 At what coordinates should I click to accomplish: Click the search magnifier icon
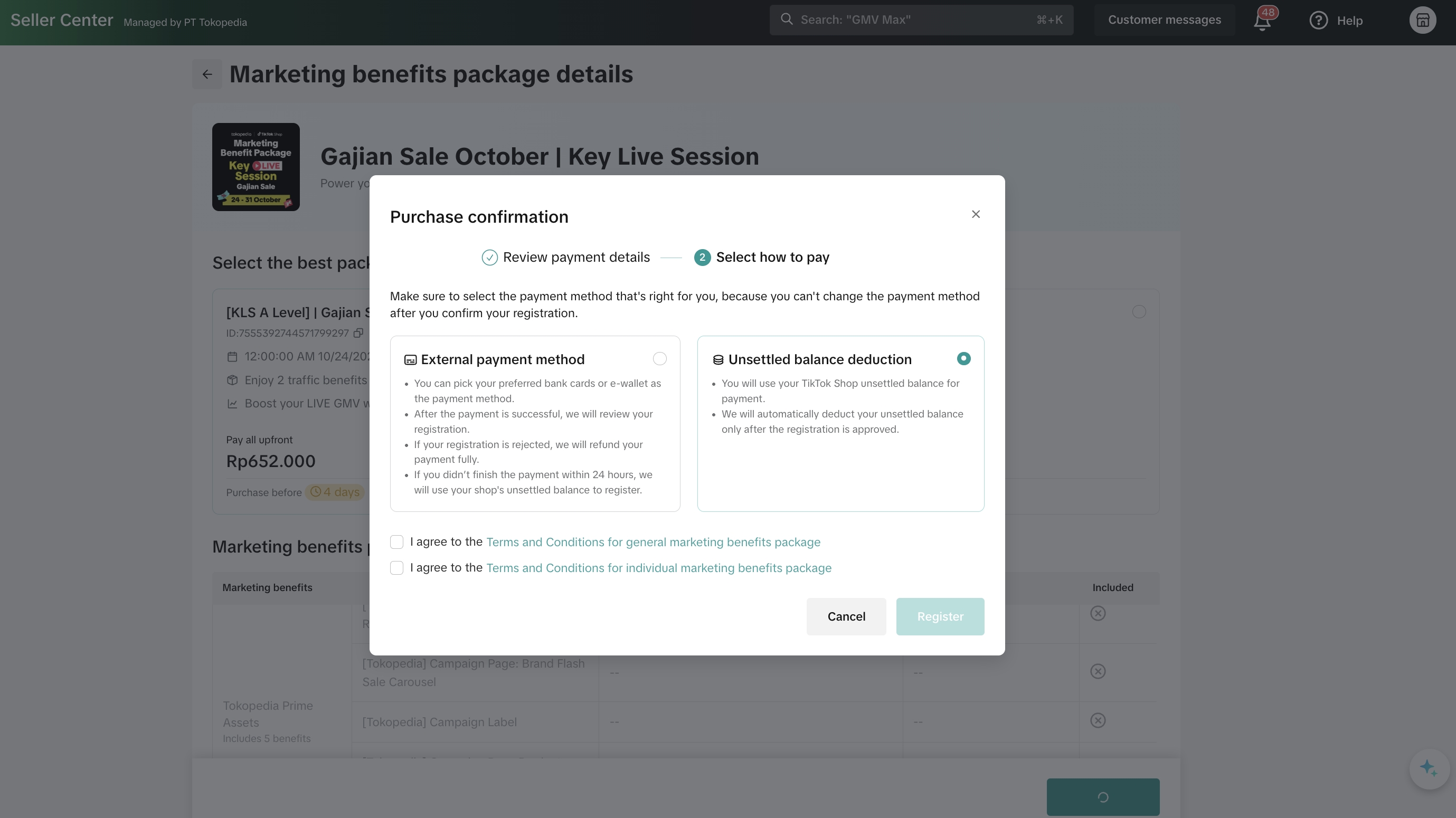pyautogui.click(x=786, y=20)
